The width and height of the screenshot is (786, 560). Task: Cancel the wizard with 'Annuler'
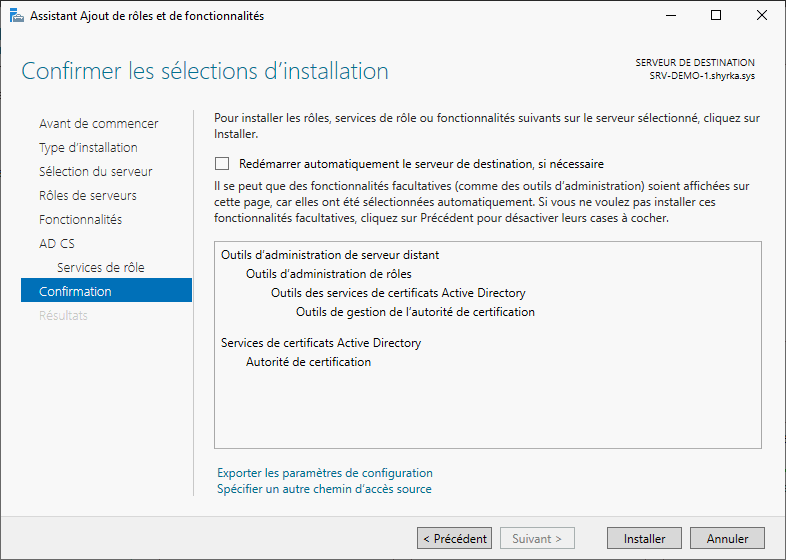point(727,538)
